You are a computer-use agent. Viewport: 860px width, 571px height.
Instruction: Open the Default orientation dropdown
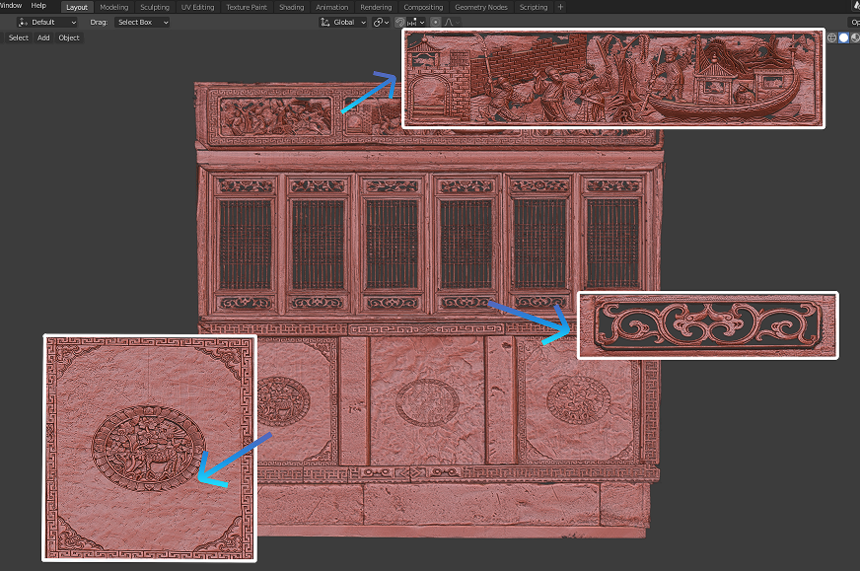pyautogui.click(x=47, y=22)
